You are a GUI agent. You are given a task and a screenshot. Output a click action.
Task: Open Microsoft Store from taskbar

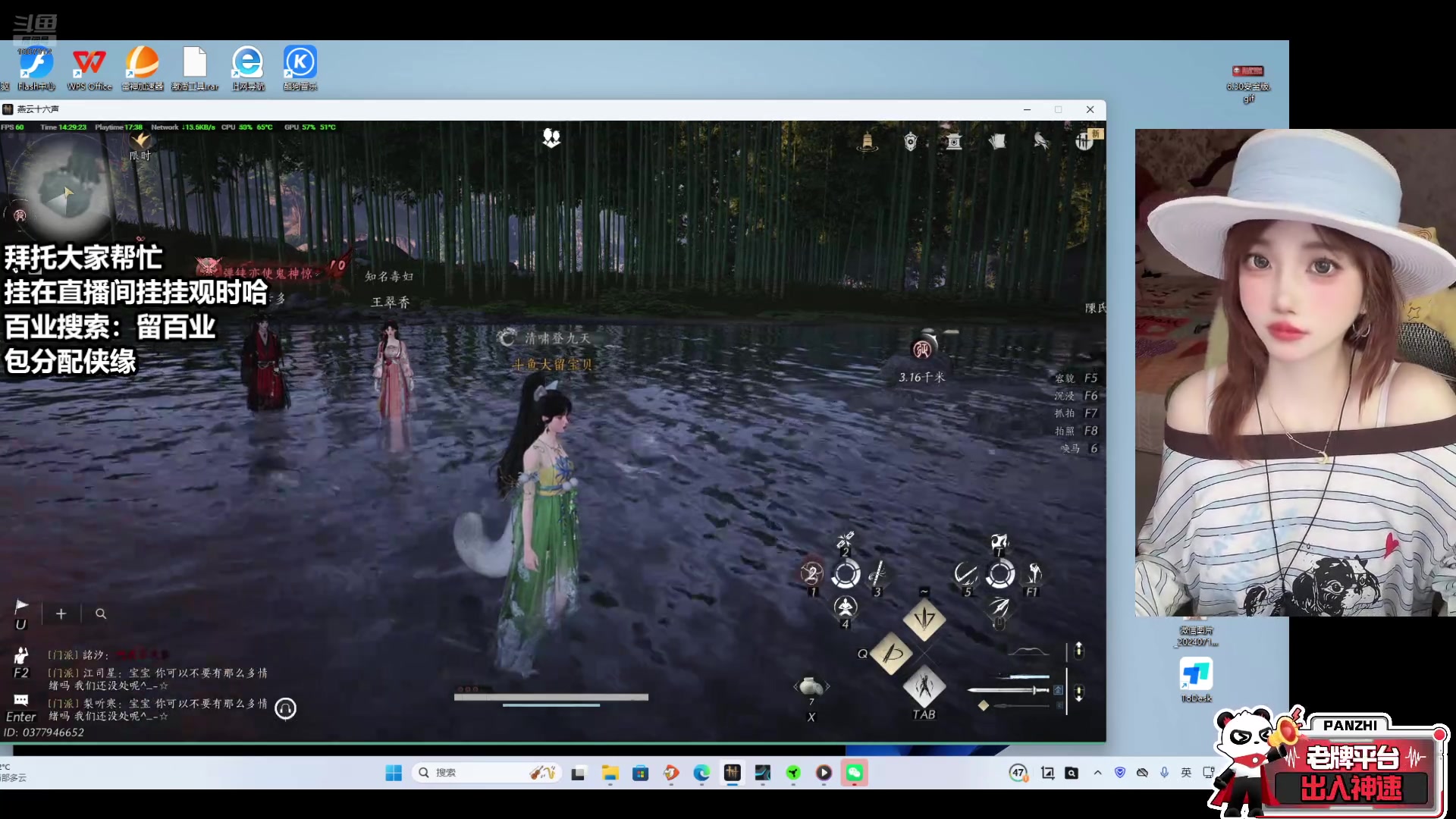coord(641,773)
